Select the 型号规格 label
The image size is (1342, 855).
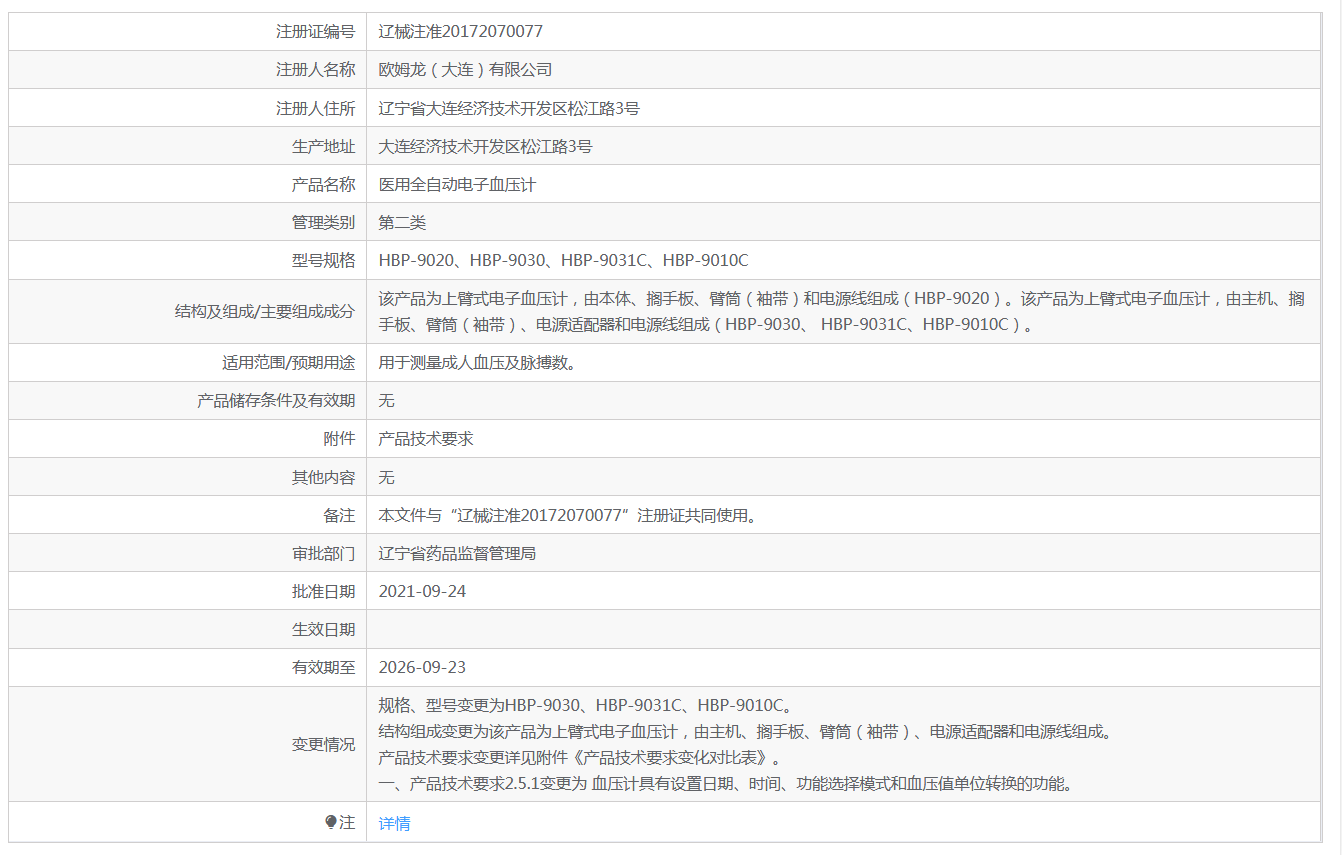click(323, 260)
